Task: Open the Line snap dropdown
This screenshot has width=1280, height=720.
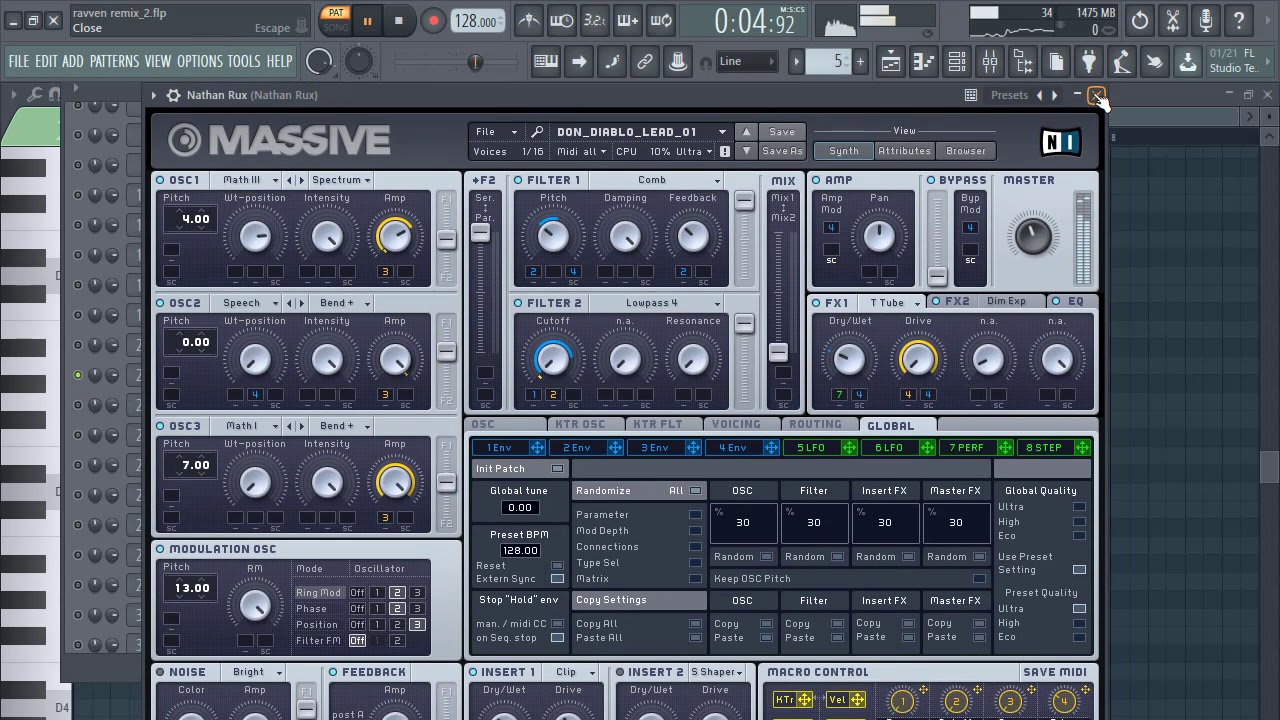Action: pyautogui.click(x=747, y=62)
